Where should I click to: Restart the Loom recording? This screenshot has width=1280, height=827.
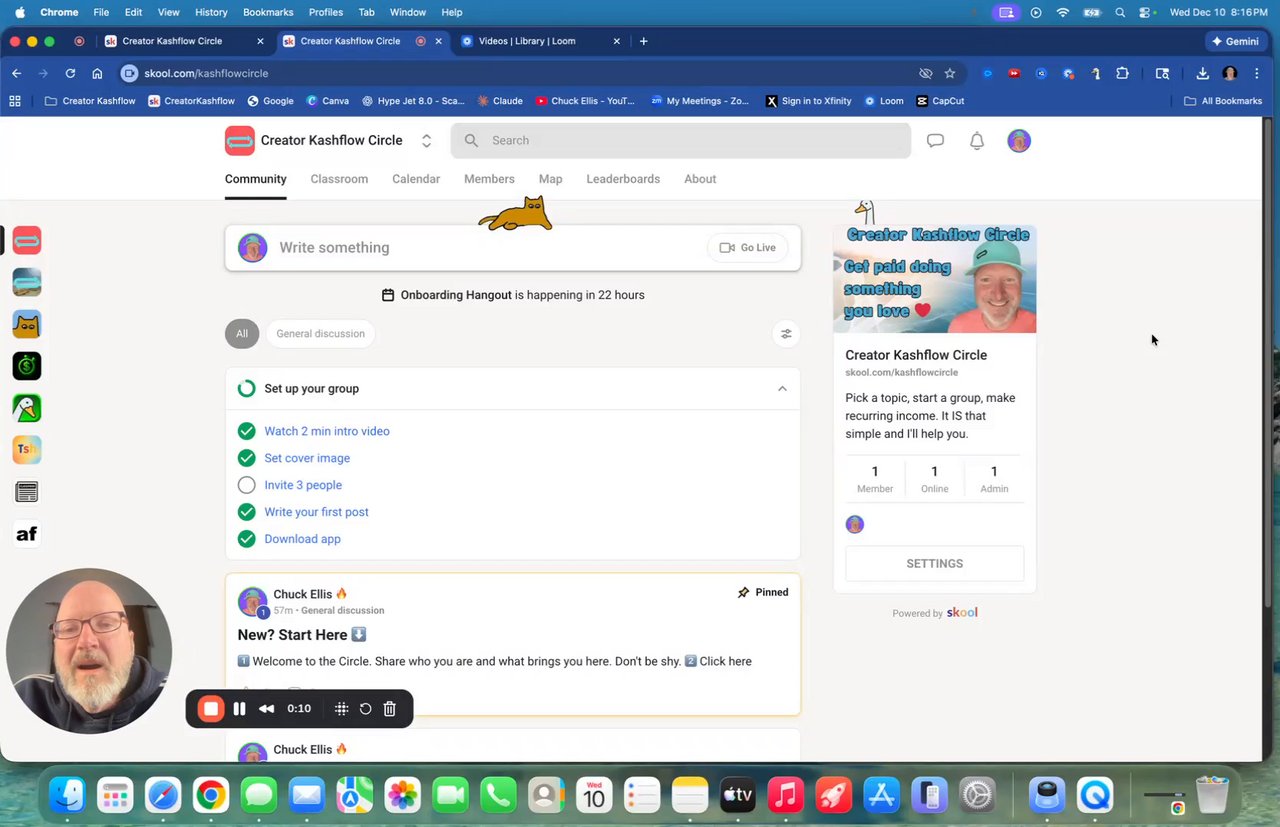(x=365, y=709)
